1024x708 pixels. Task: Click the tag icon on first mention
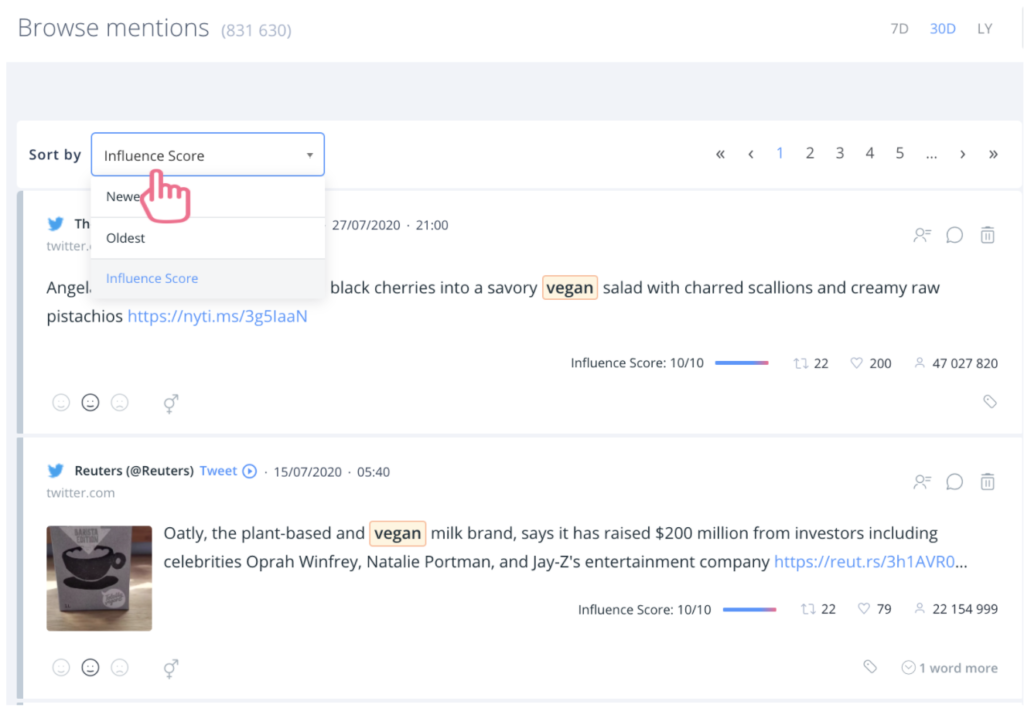(x=989, y=402)
